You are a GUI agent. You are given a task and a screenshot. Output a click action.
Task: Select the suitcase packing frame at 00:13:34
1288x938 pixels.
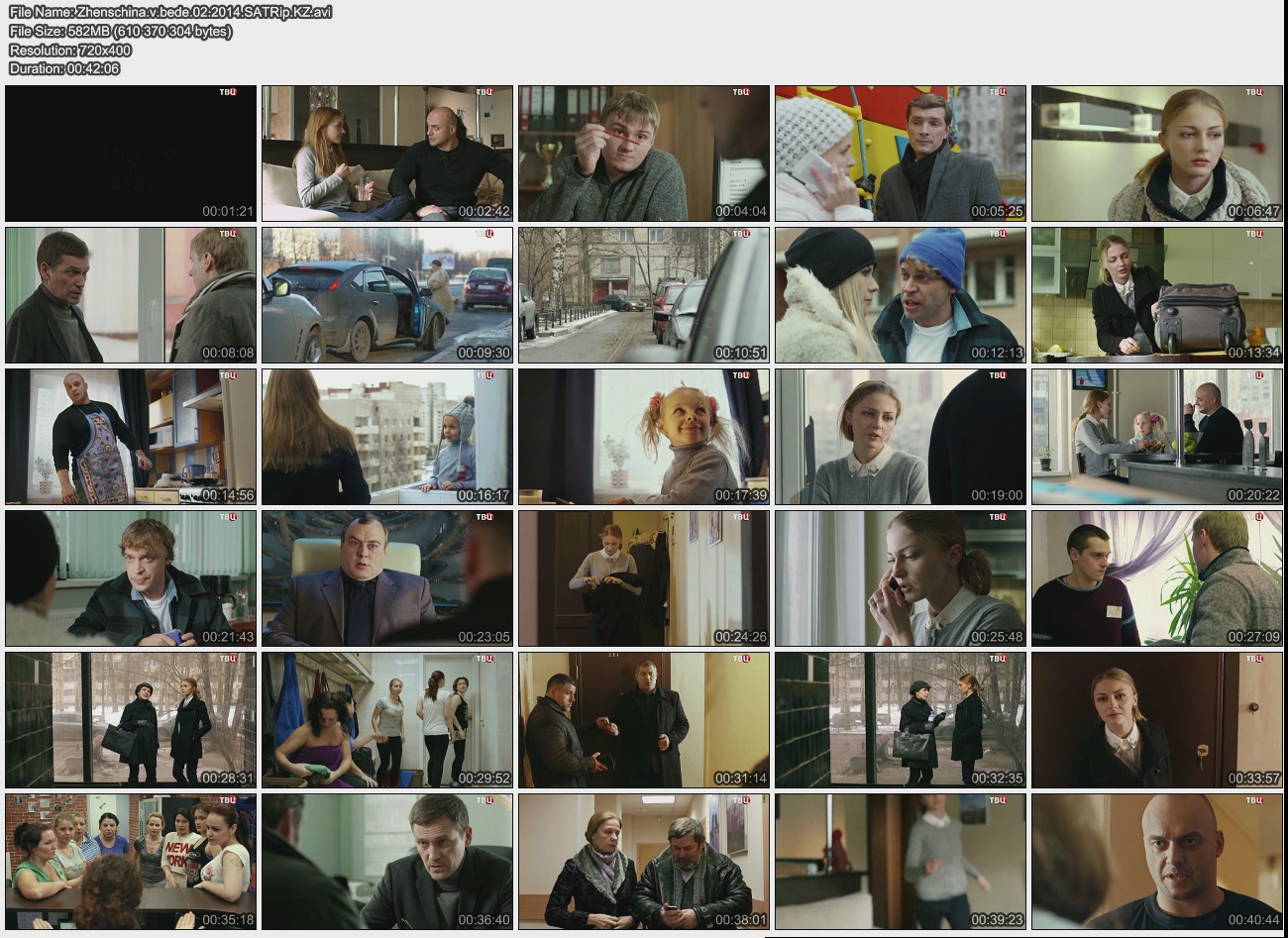1157,295
